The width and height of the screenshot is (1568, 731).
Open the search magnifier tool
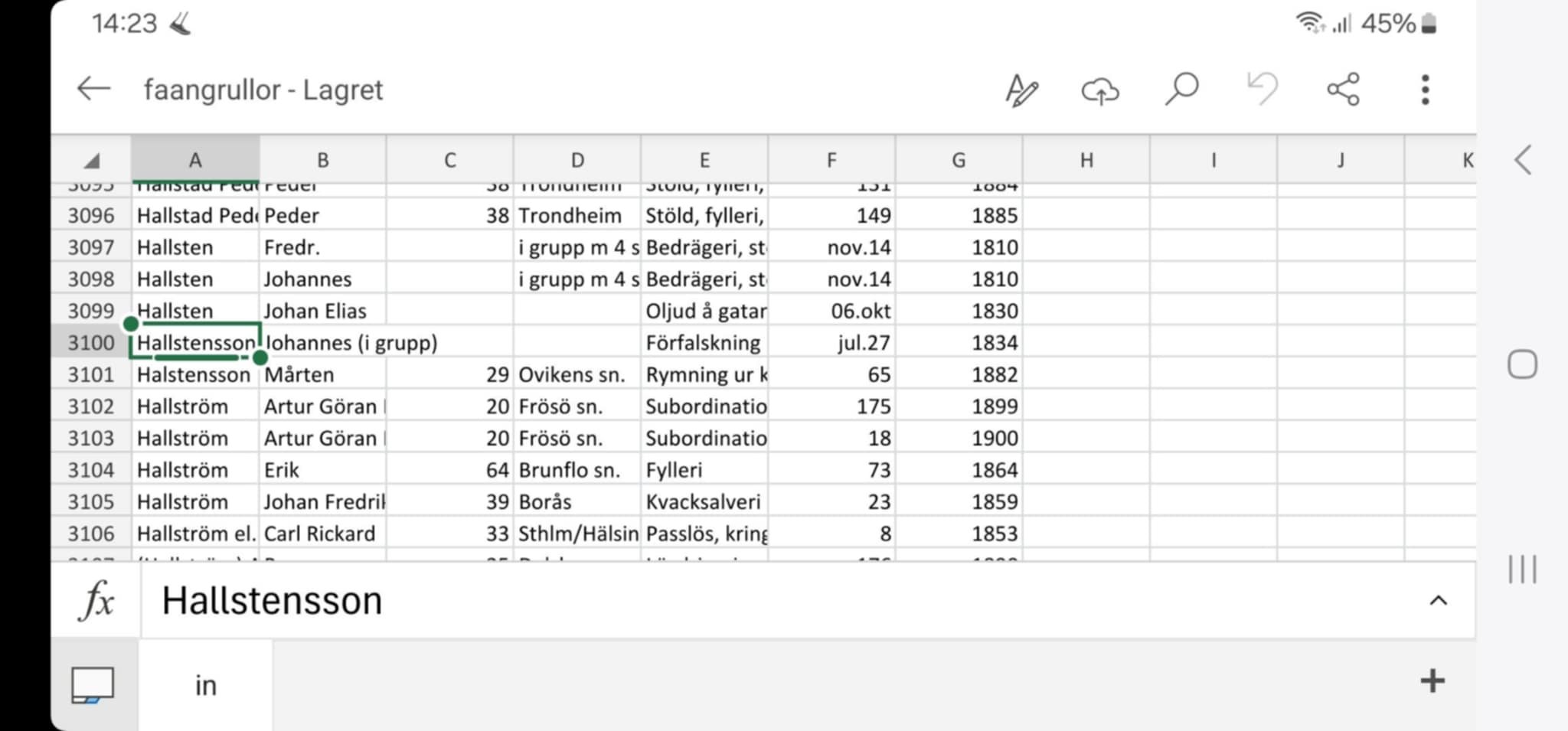coord(1181,89)
